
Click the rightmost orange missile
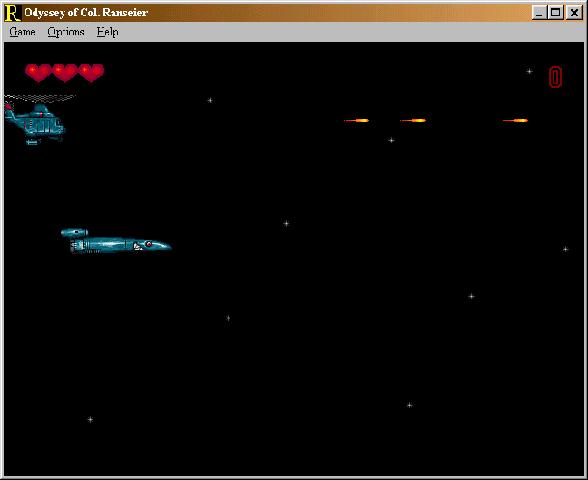pyautogui.click(x=515, y=120)
